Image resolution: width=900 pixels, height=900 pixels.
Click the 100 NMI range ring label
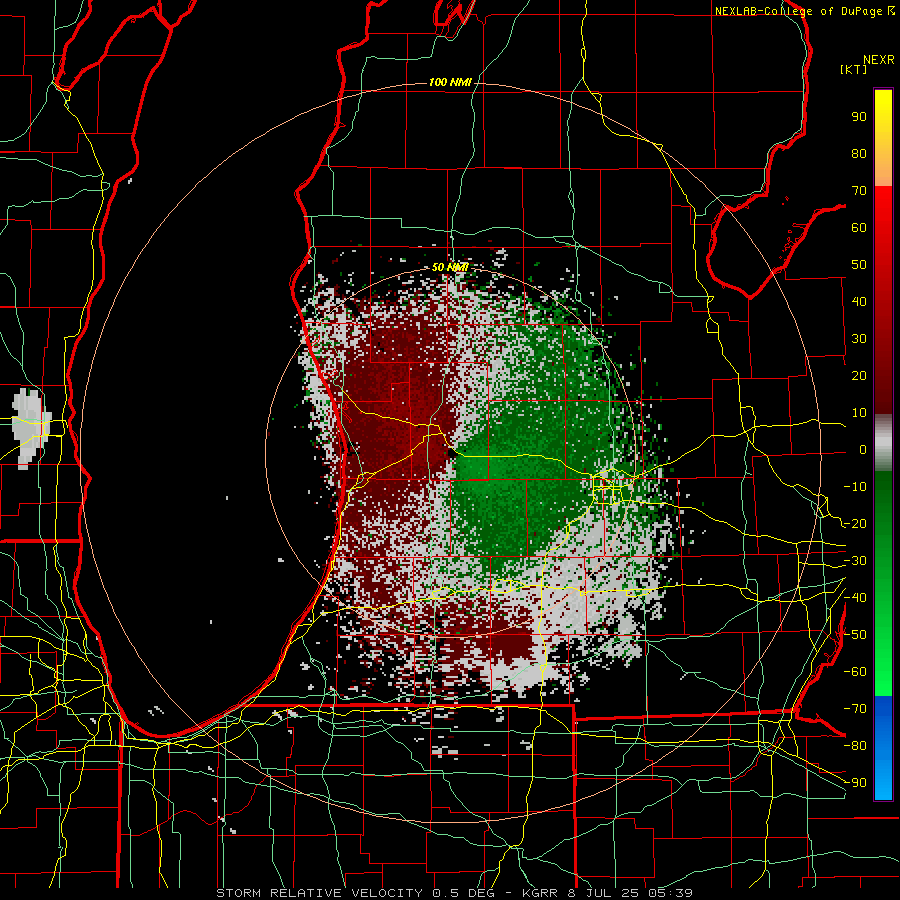[450, 82]
